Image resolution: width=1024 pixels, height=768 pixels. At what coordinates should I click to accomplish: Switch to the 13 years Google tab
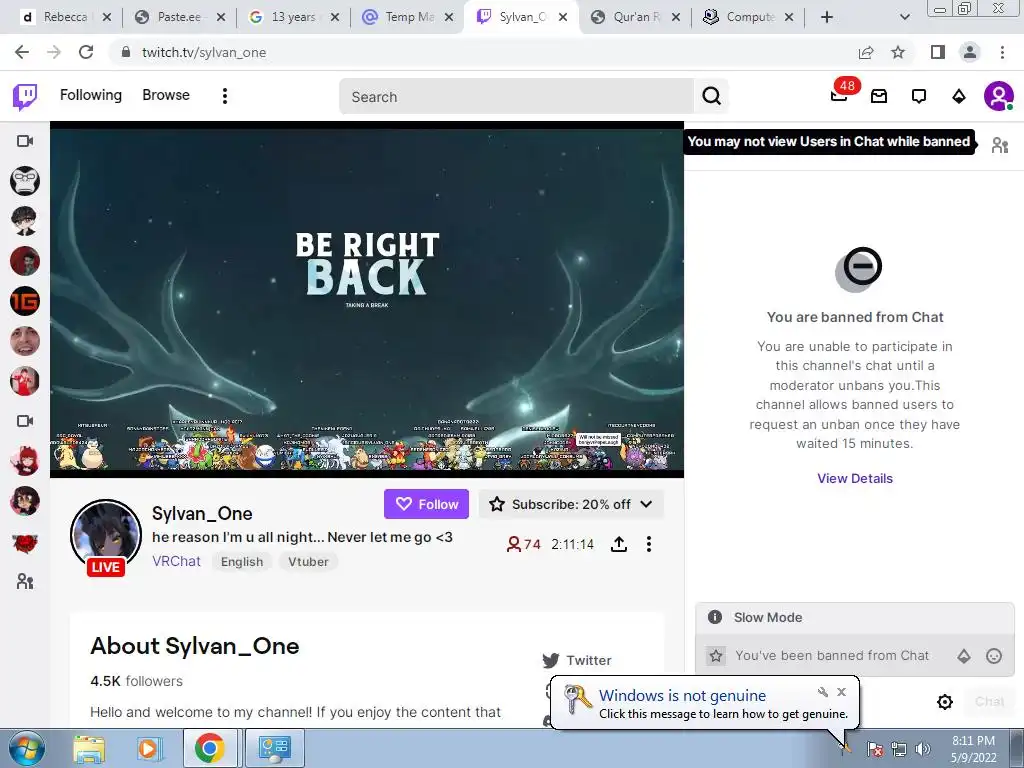pyautogui.click(x=293, y=17)
